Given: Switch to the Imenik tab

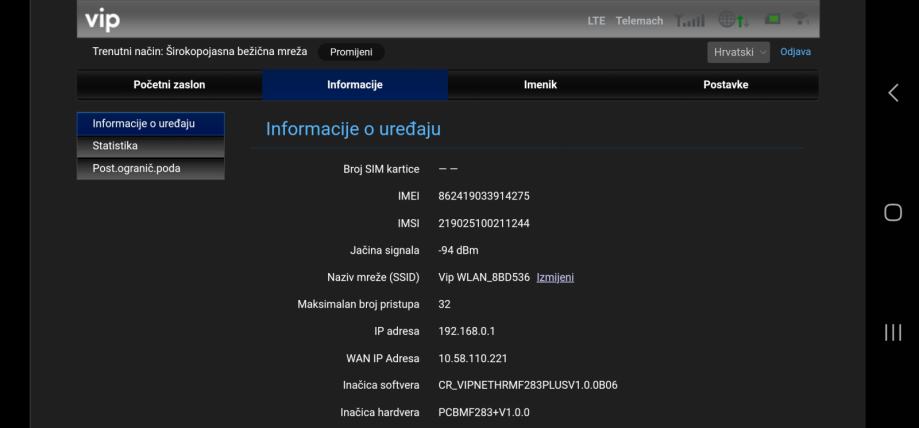Looking at the screenshot, I should [x=540, y=85].
